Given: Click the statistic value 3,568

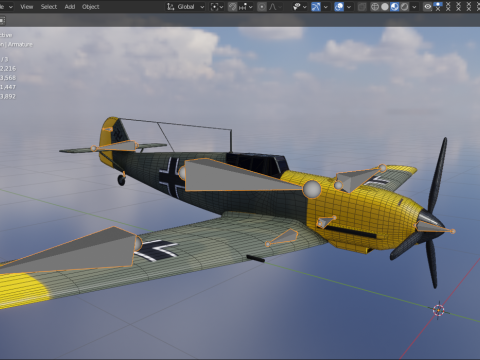Looking at the screenshot, I should pos(8,78).
